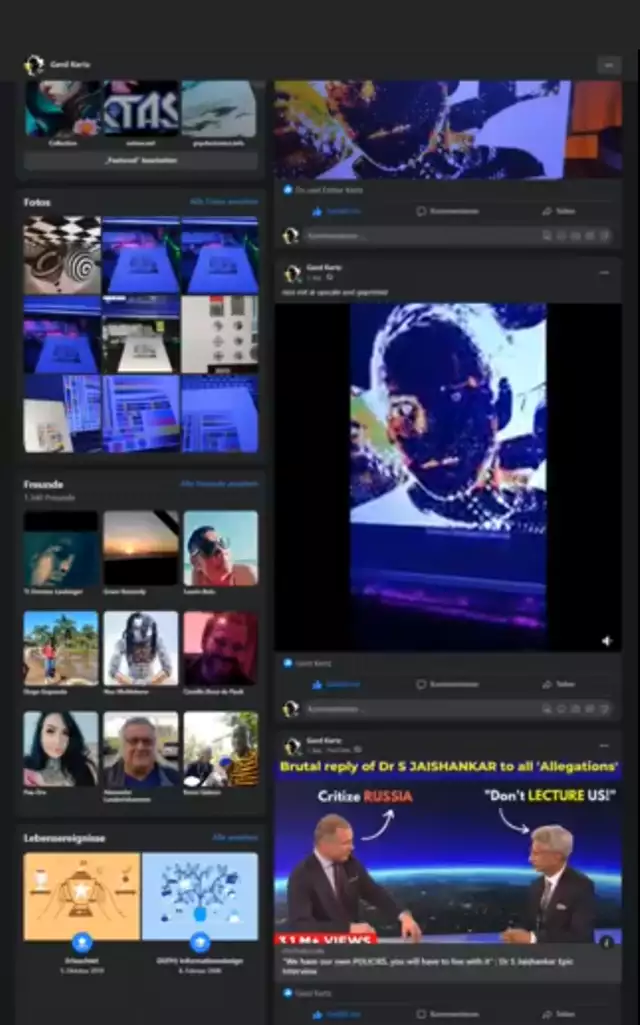Unmute the video with the speaker icon
This screenshot has width=640, height=1025.
pos(607,641)
